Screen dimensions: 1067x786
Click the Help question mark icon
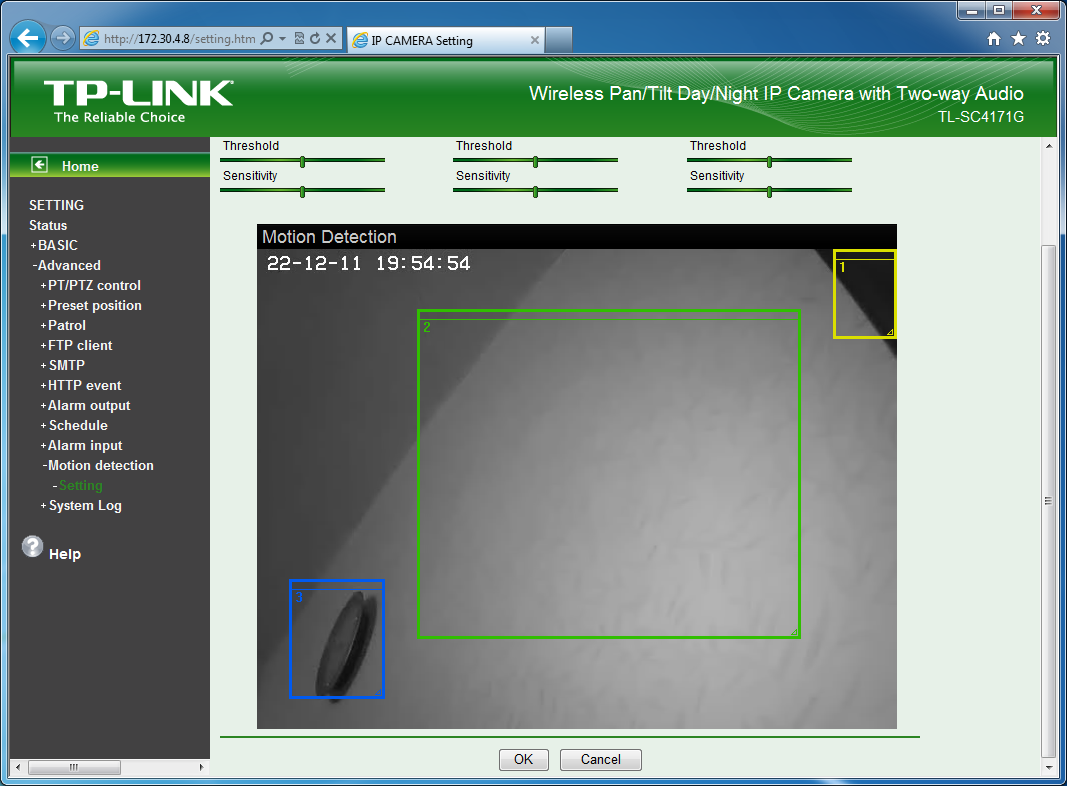(32, 546)
